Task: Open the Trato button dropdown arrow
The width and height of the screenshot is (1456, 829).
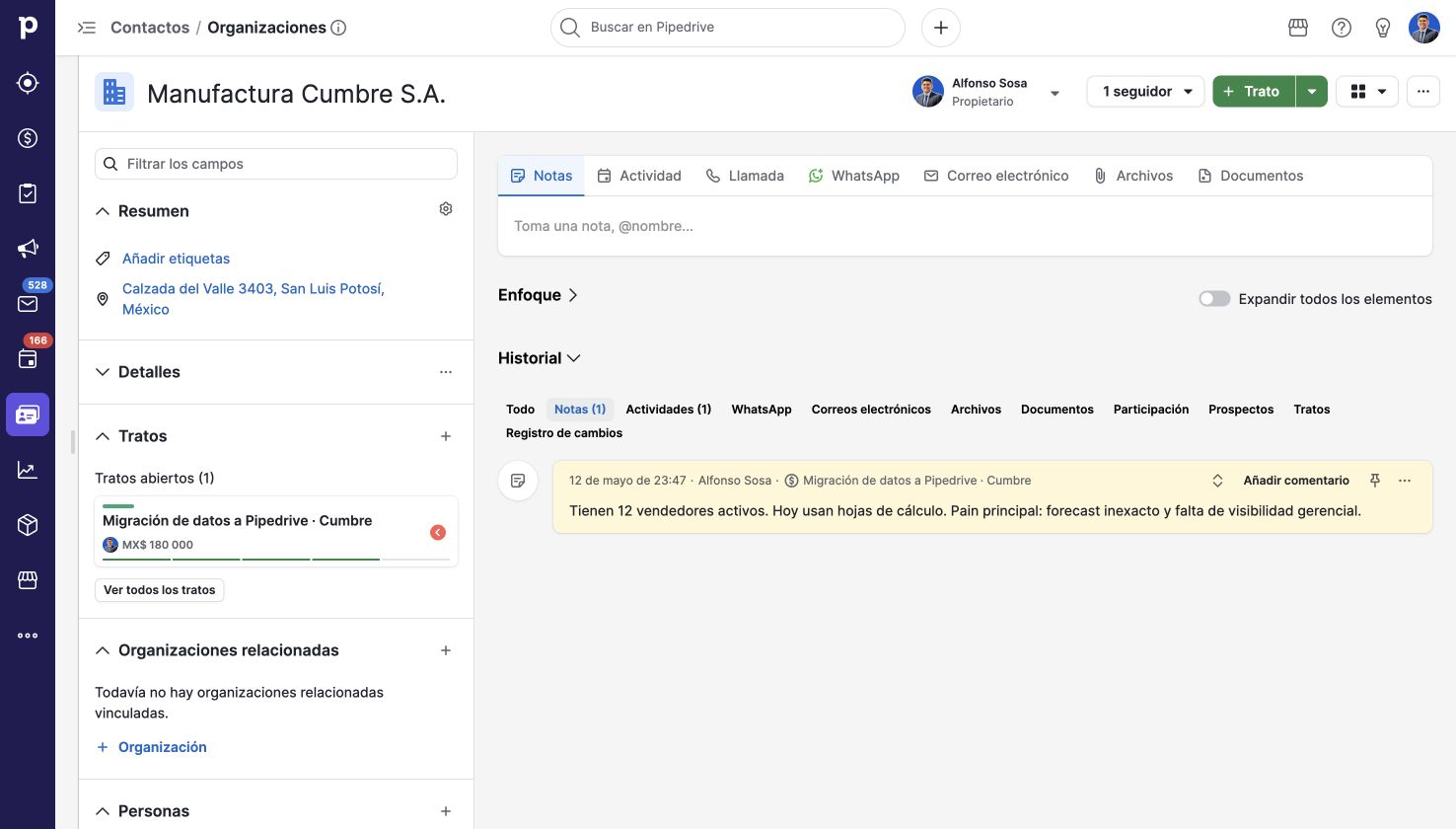Action: pos(1312,92)
